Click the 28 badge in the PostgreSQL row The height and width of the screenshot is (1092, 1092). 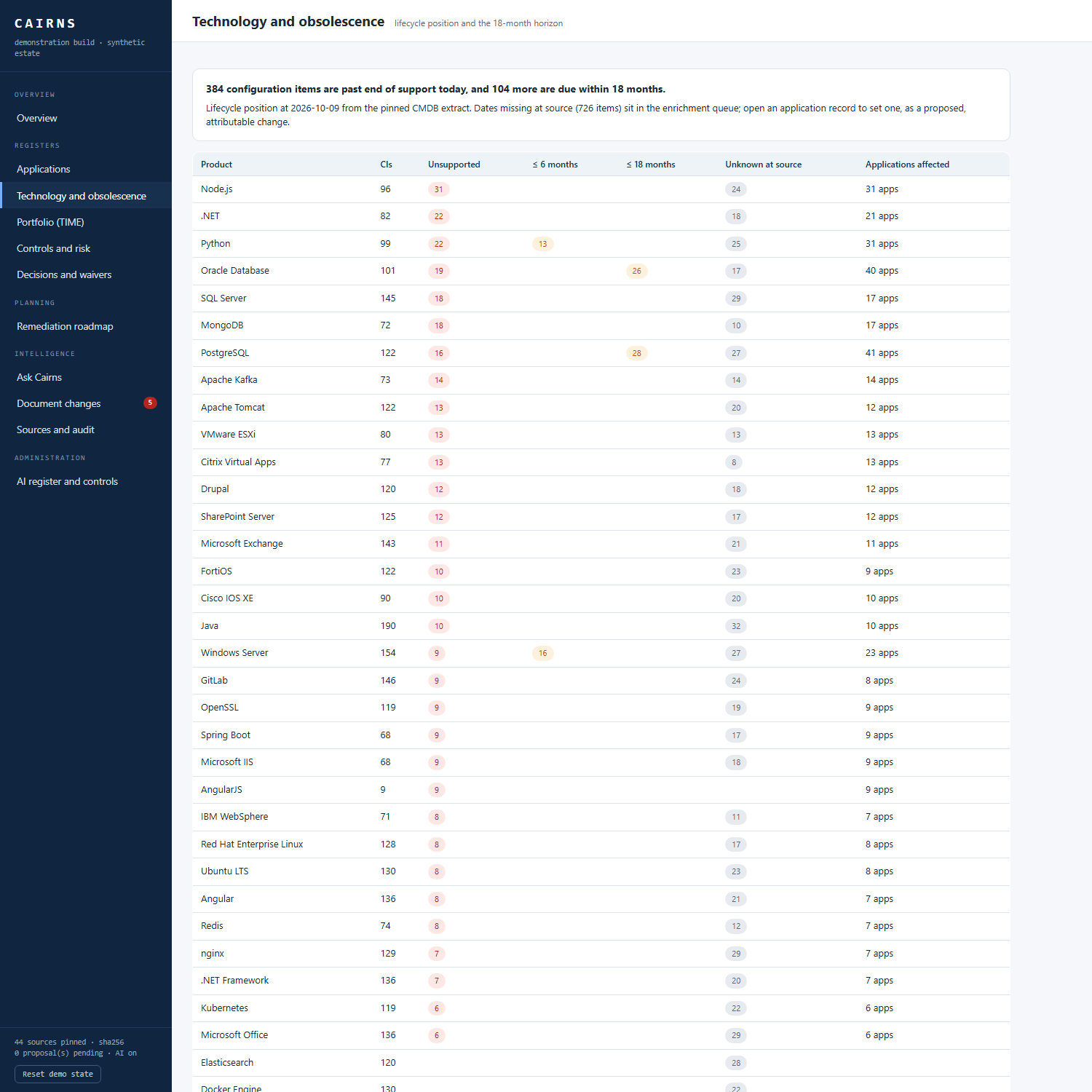(x=636, y=353)
